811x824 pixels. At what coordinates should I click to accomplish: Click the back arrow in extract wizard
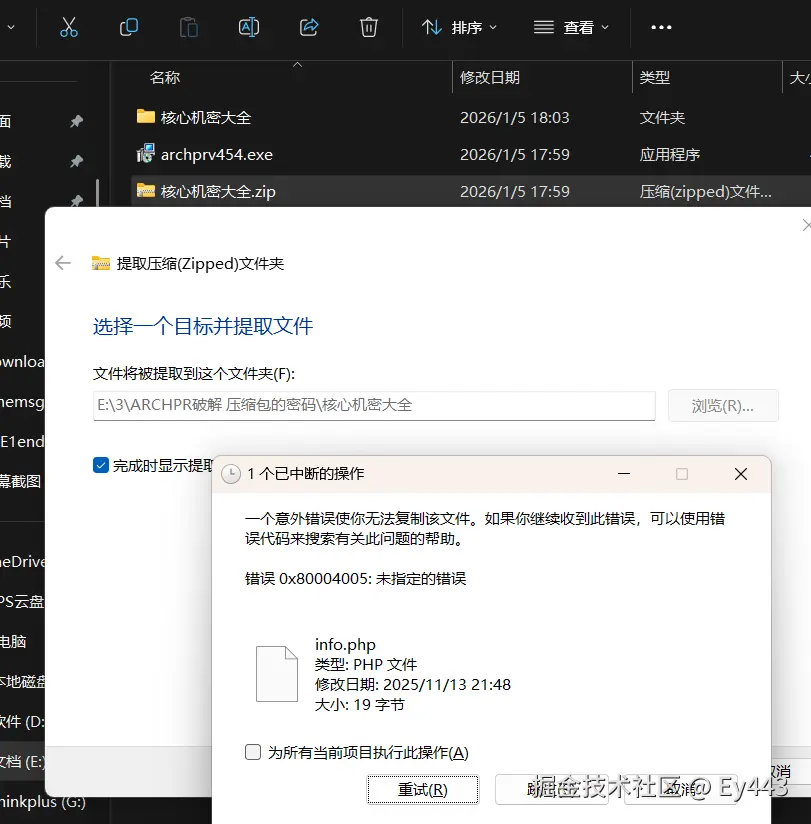pos(63,263)
